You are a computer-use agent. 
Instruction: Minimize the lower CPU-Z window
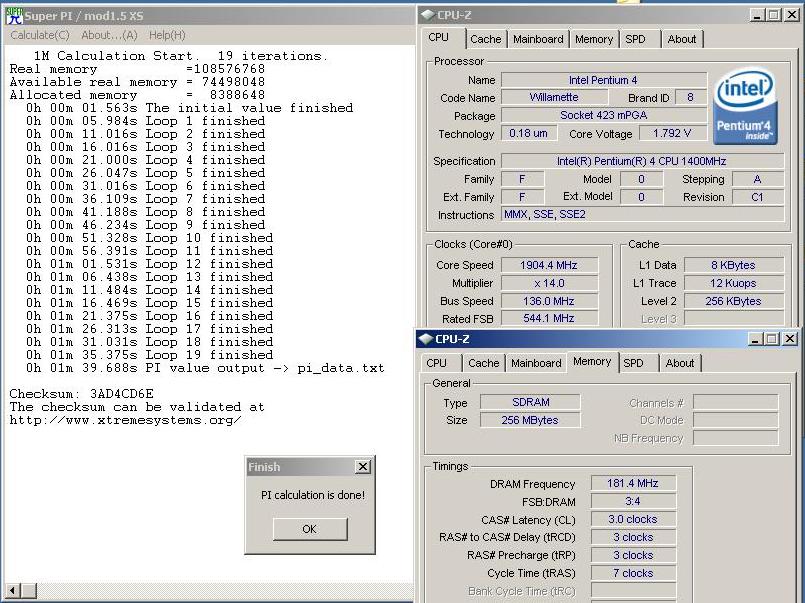(x=755, y=339)
